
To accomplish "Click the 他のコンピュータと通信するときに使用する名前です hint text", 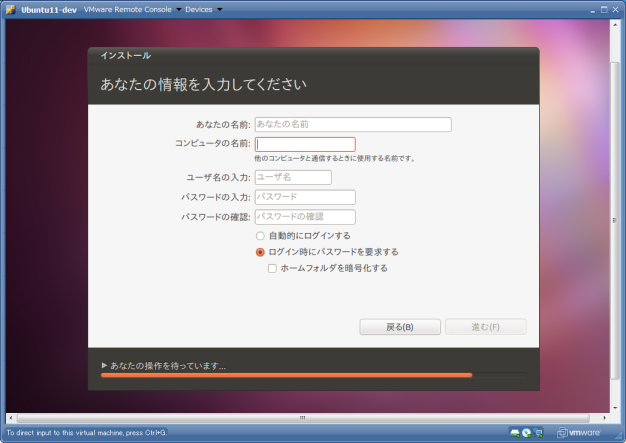I will coord(335,158).
